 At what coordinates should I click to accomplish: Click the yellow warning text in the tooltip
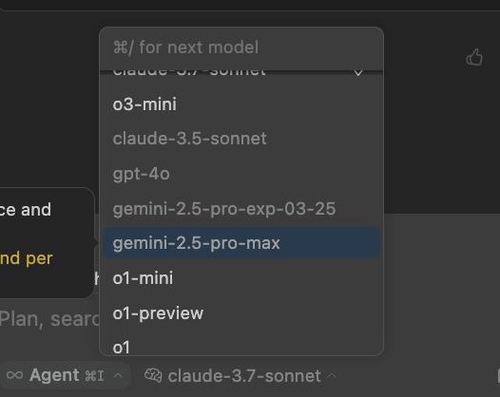point(26,259)
